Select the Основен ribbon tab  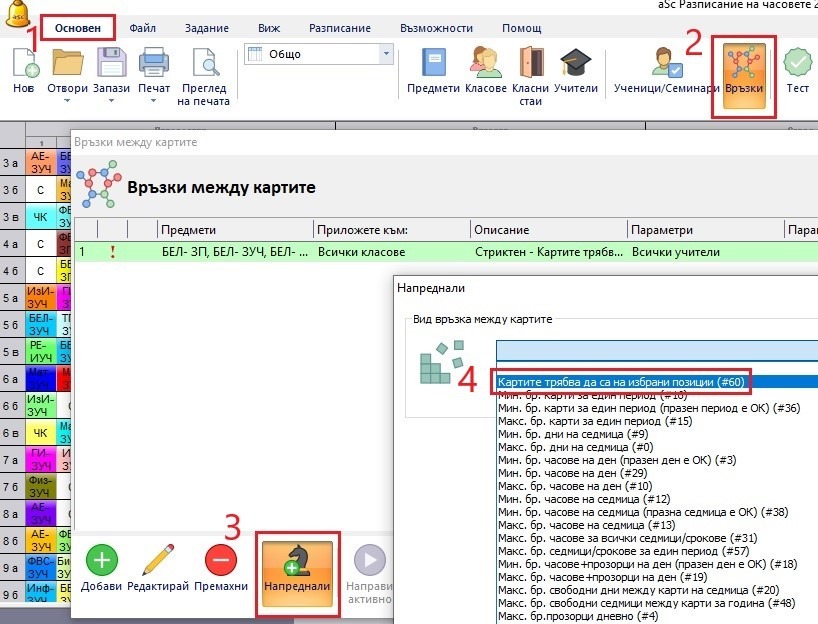point(78,28)
